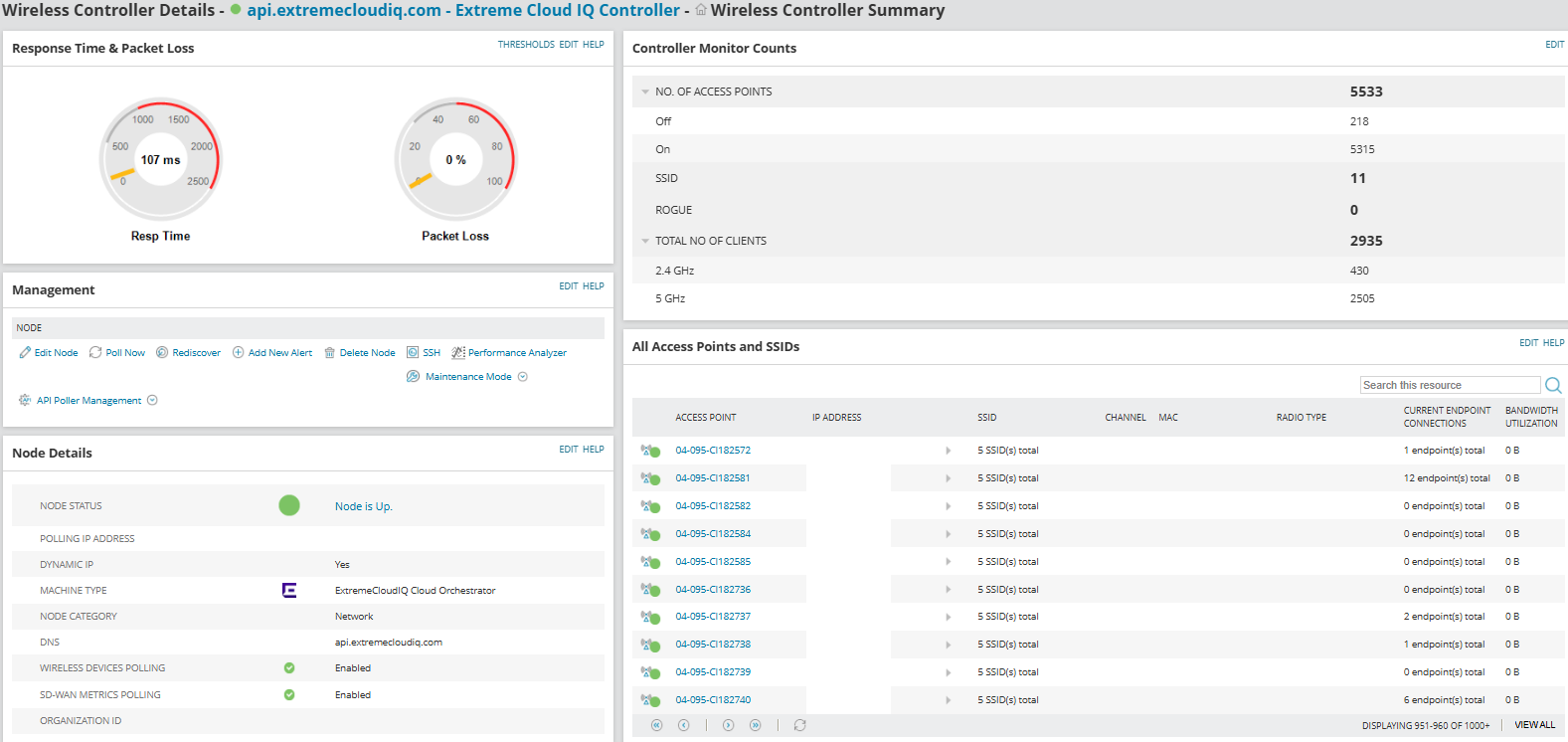Go to last page of access points
The width and height of the screenshot is (1568, 742).
(x=755, y=725)
